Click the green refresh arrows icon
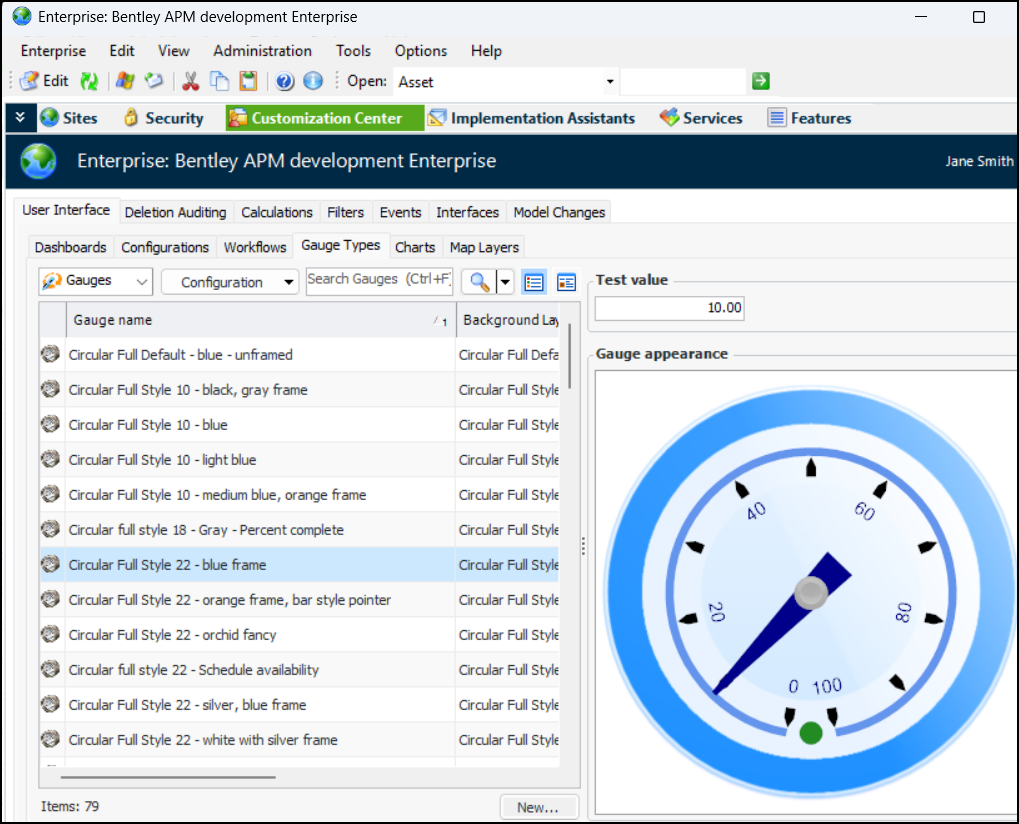 [90, 82]
